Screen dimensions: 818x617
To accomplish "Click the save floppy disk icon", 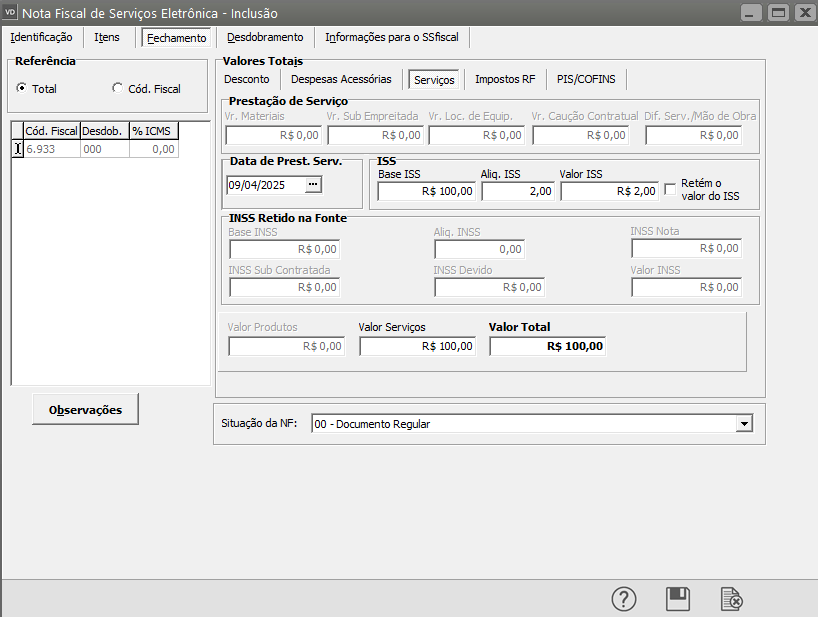I will (678, 598).
